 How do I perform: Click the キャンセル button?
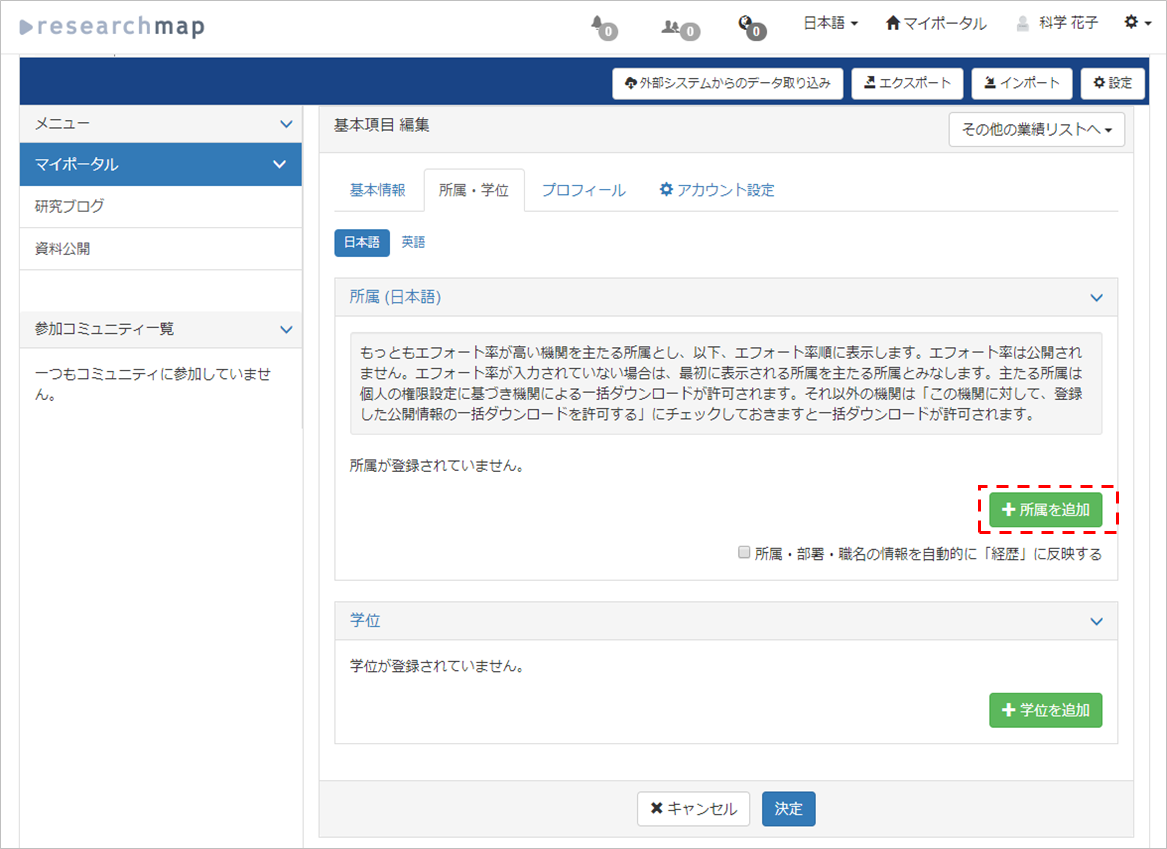point(694,809)
